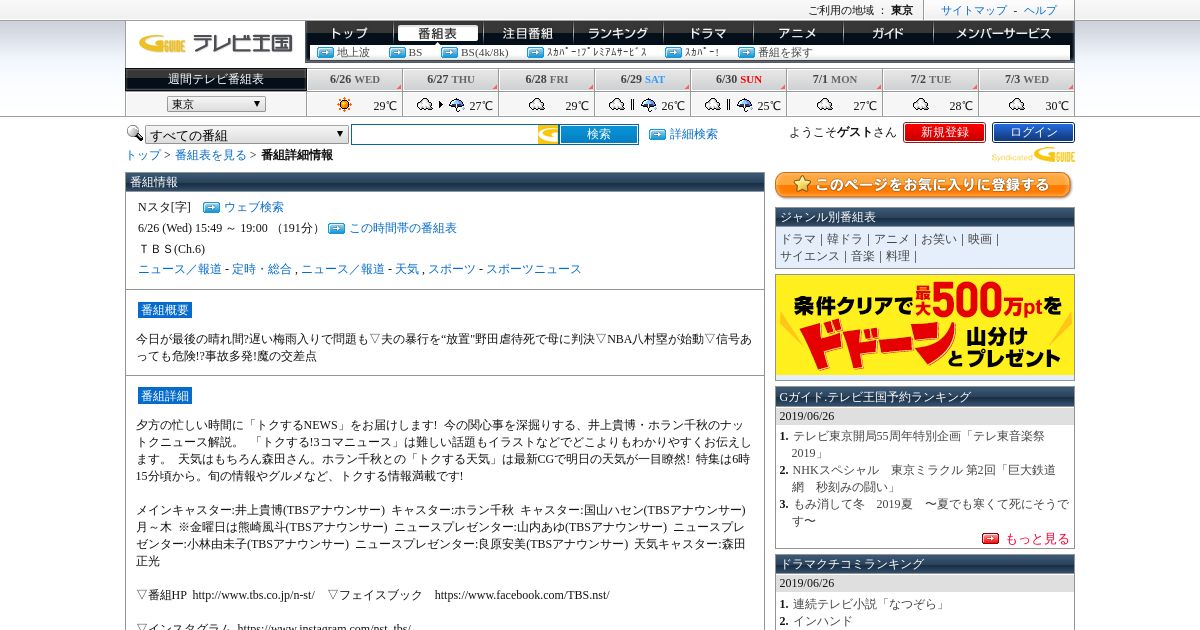Focus the program search text field
The image size is (1200, 630).
[444, 134]
